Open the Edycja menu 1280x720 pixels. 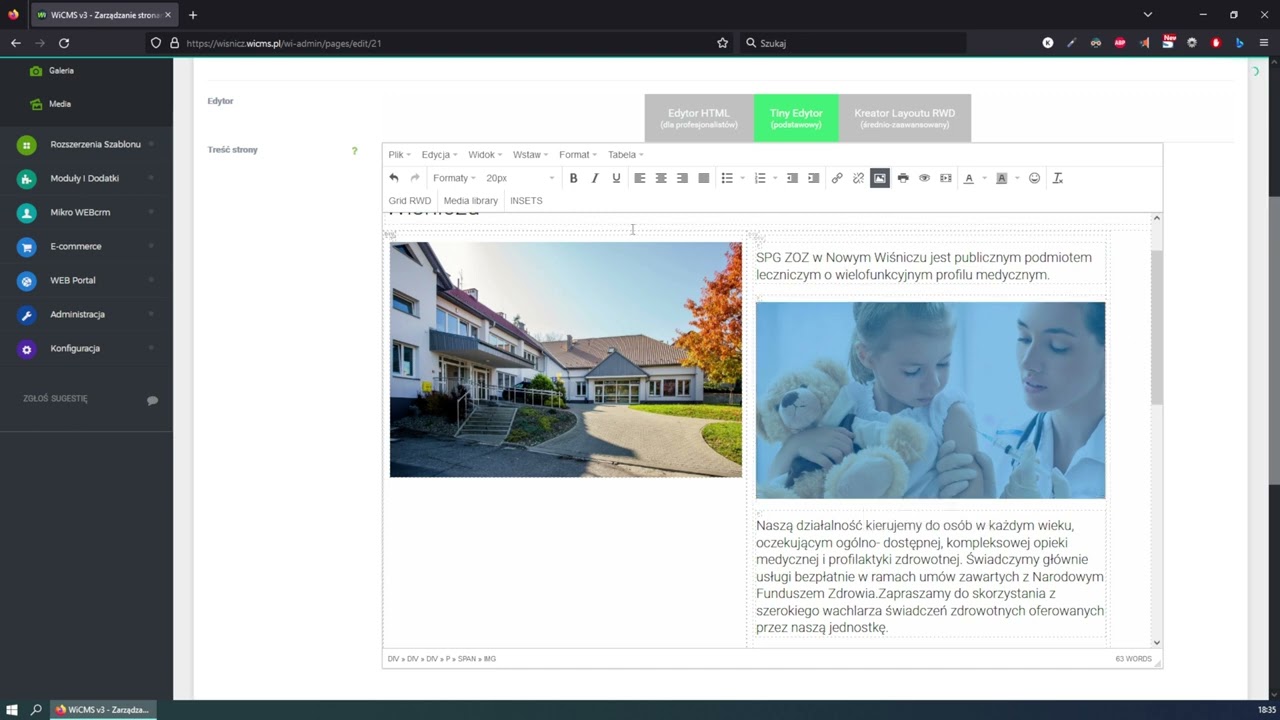click(439, 155)
